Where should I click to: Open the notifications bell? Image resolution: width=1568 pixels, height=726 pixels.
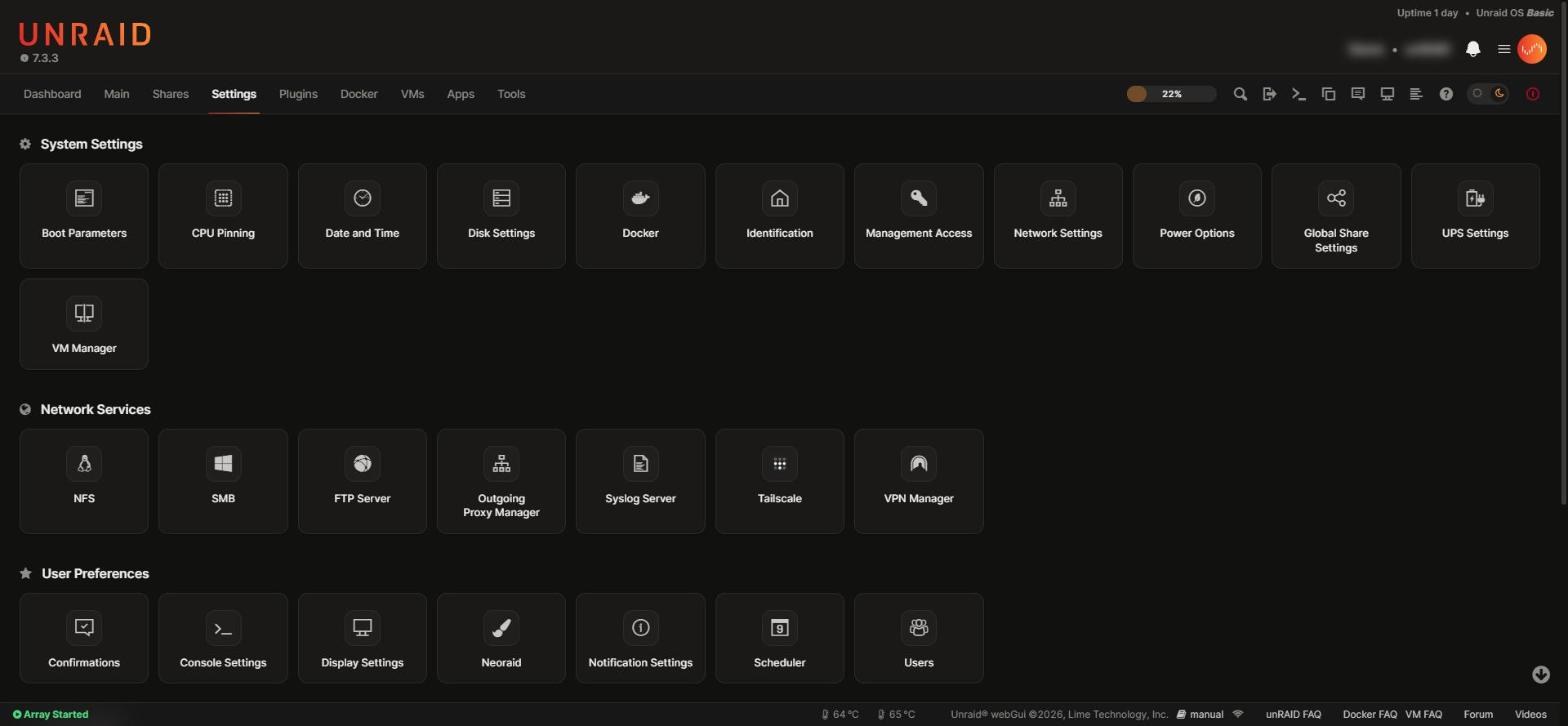[x=1473, y=49]
